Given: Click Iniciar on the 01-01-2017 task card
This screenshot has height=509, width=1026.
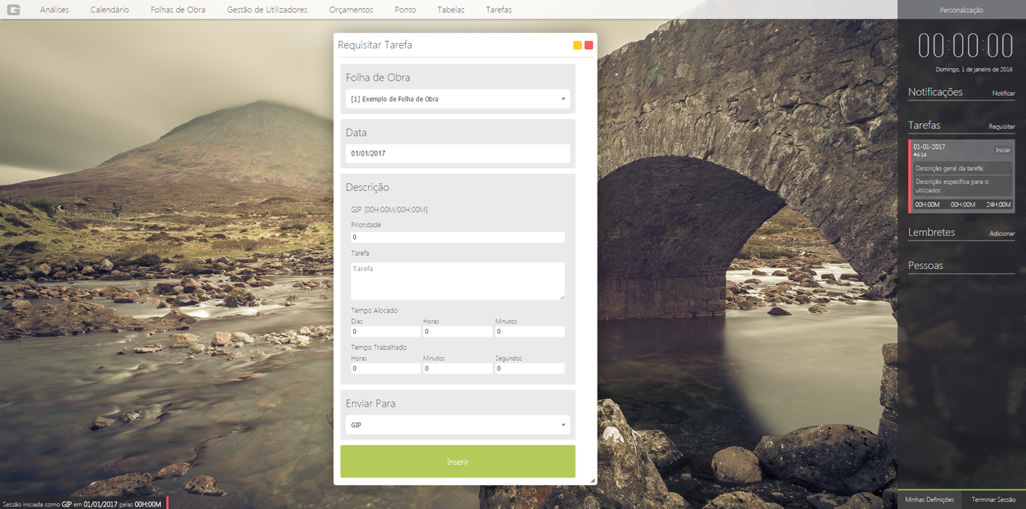Looking at the screenshot, I should tap(1002, 150).
